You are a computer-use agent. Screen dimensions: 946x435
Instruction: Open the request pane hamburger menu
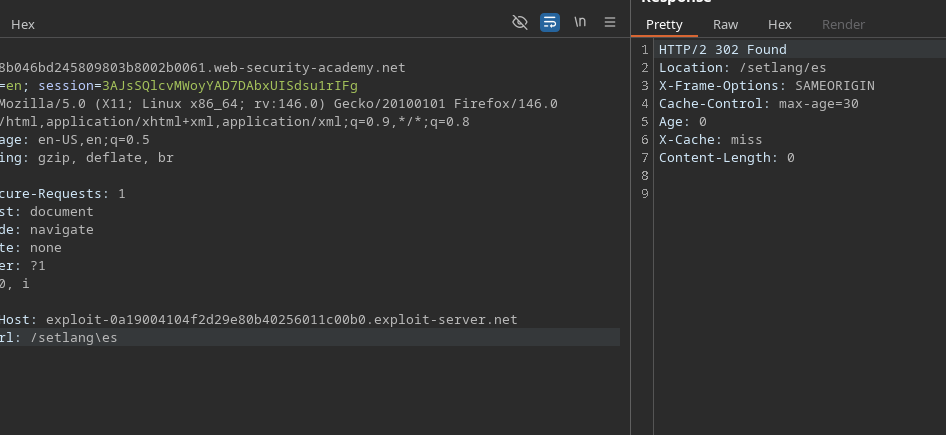coord(609,23)
